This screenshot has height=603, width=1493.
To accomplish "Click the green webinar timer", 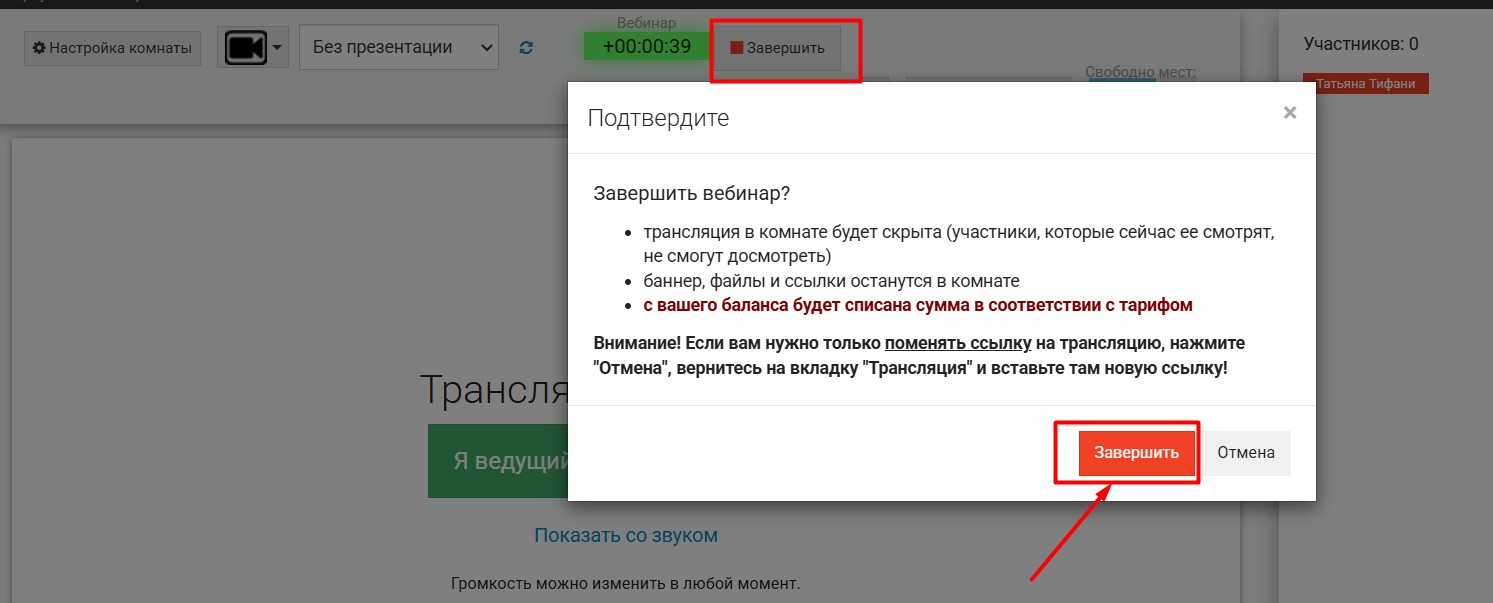I will 646,46.
